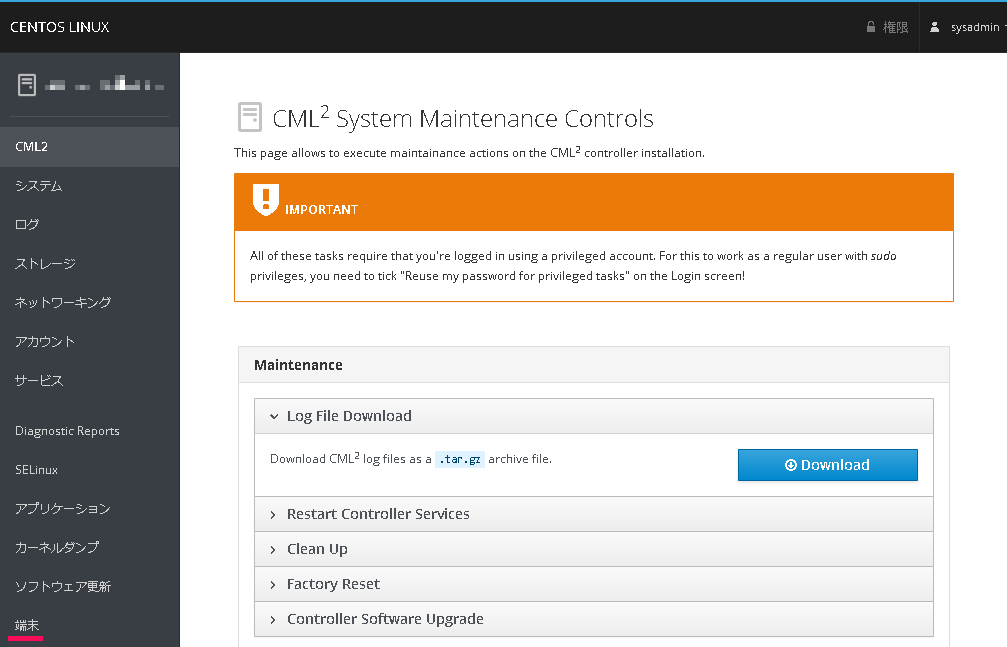Click the blue Download button
The width and height of the screenshot is (1007, 647).
(x=827, y=465)
